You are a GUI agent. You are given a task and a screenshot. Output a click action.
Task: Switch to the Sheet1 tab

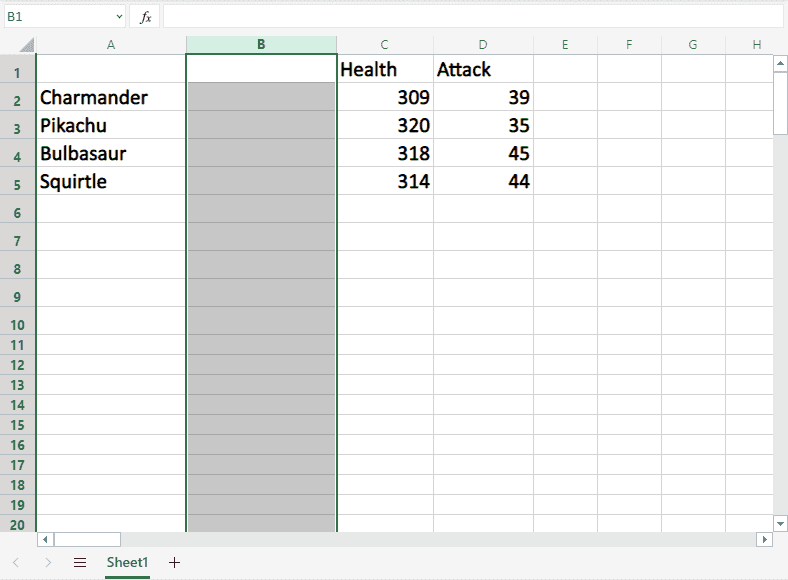coord(127,563)
